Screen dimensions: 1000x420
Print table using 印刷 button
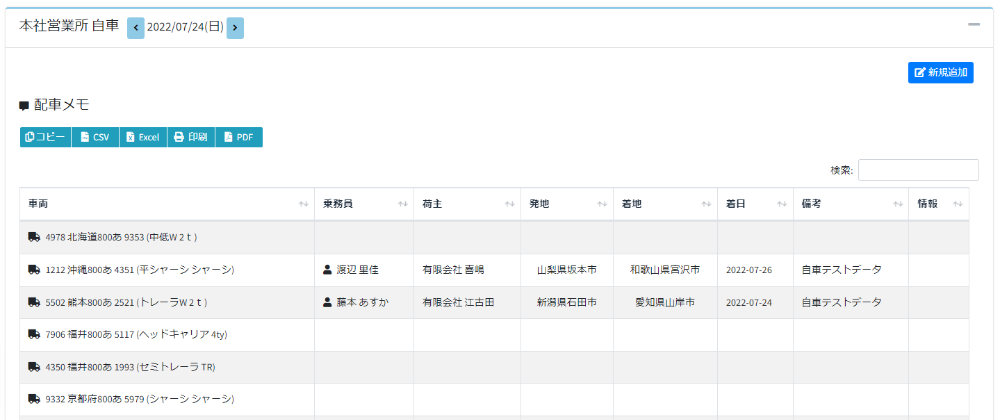[x=190, y=137]
